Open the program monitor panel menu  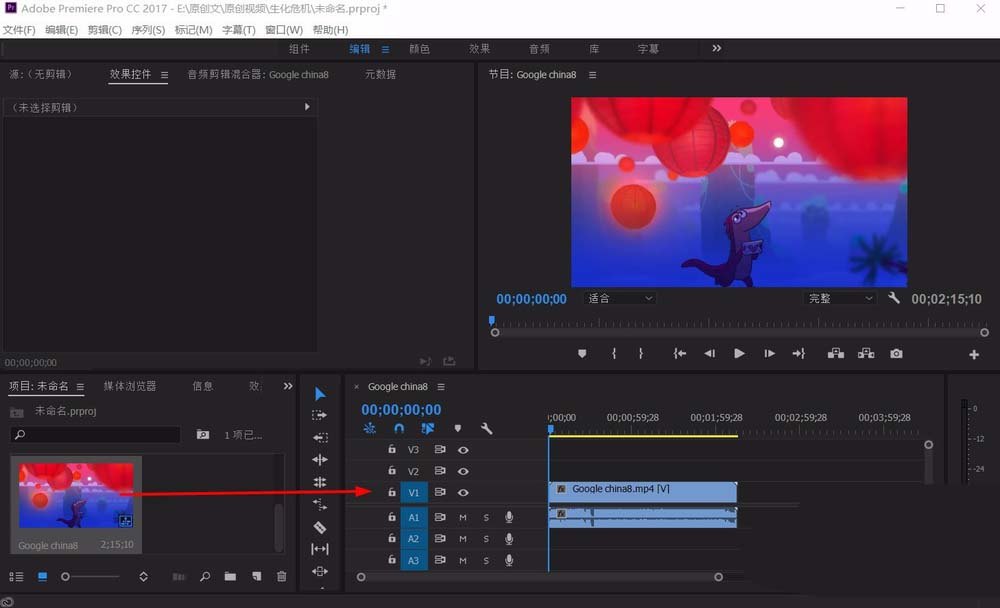tap(592, 75)
